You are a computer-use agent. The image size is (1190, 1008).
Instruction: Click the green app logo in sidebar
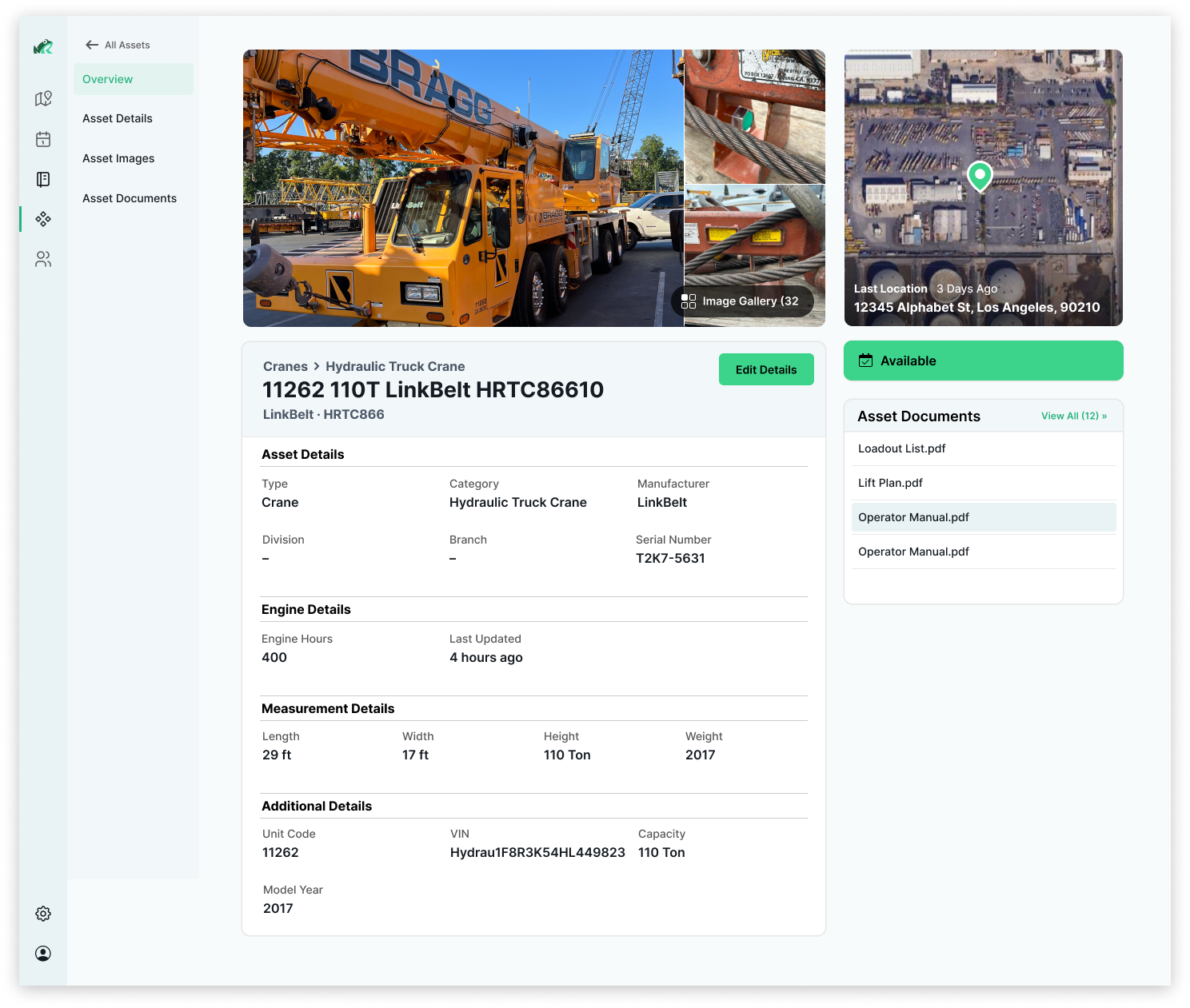pyautogui.click(x=43, y=47)
